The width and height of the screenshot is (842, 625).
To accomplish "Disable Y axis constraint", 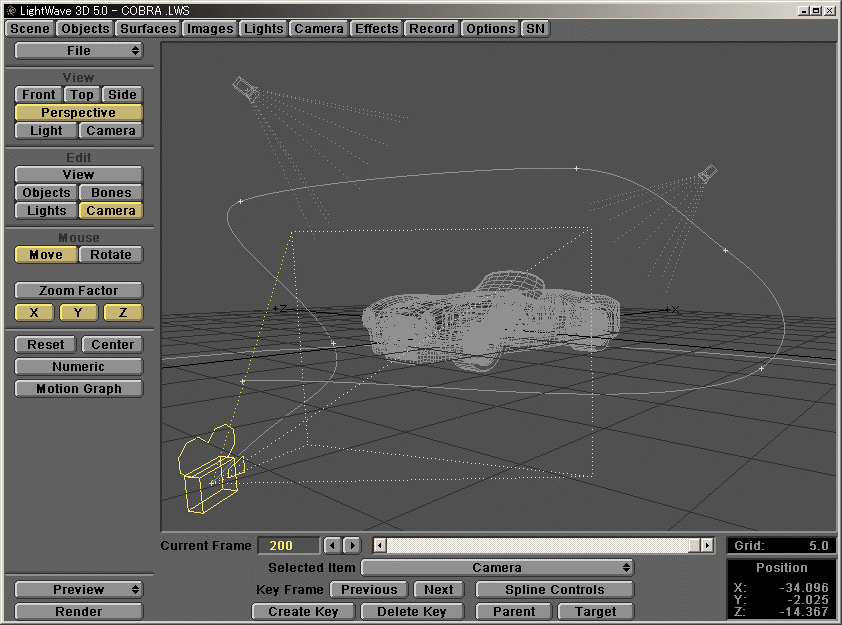I will pyautogui.click(x=66, y=312).
